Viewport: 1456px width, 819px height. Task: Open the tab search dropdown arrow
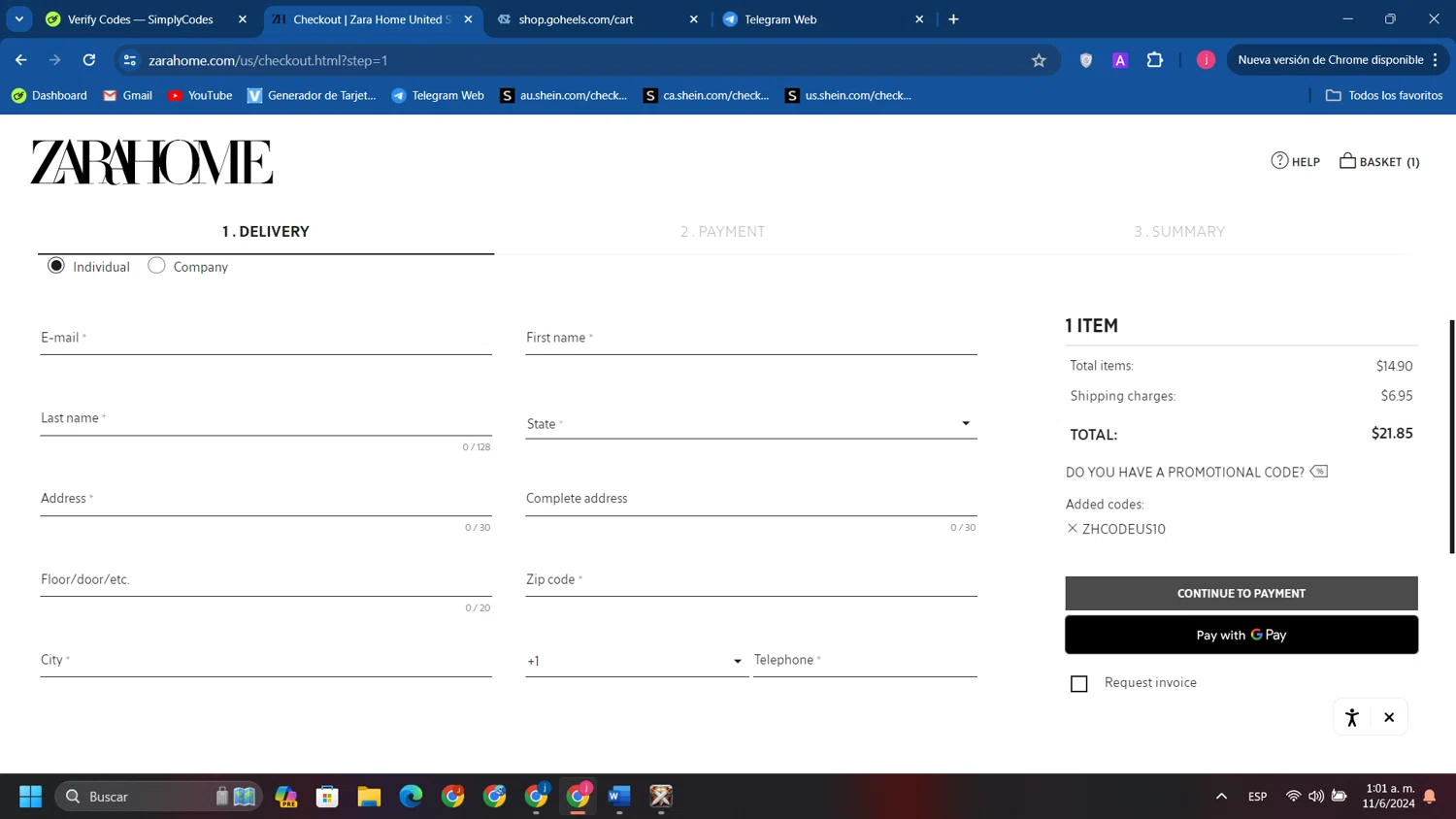(19, 19)
